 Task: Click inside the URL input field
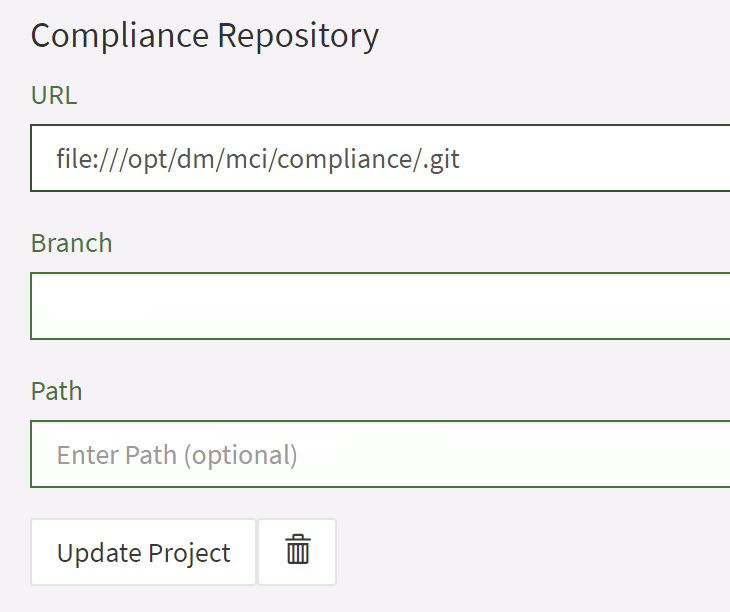[380, 158]
